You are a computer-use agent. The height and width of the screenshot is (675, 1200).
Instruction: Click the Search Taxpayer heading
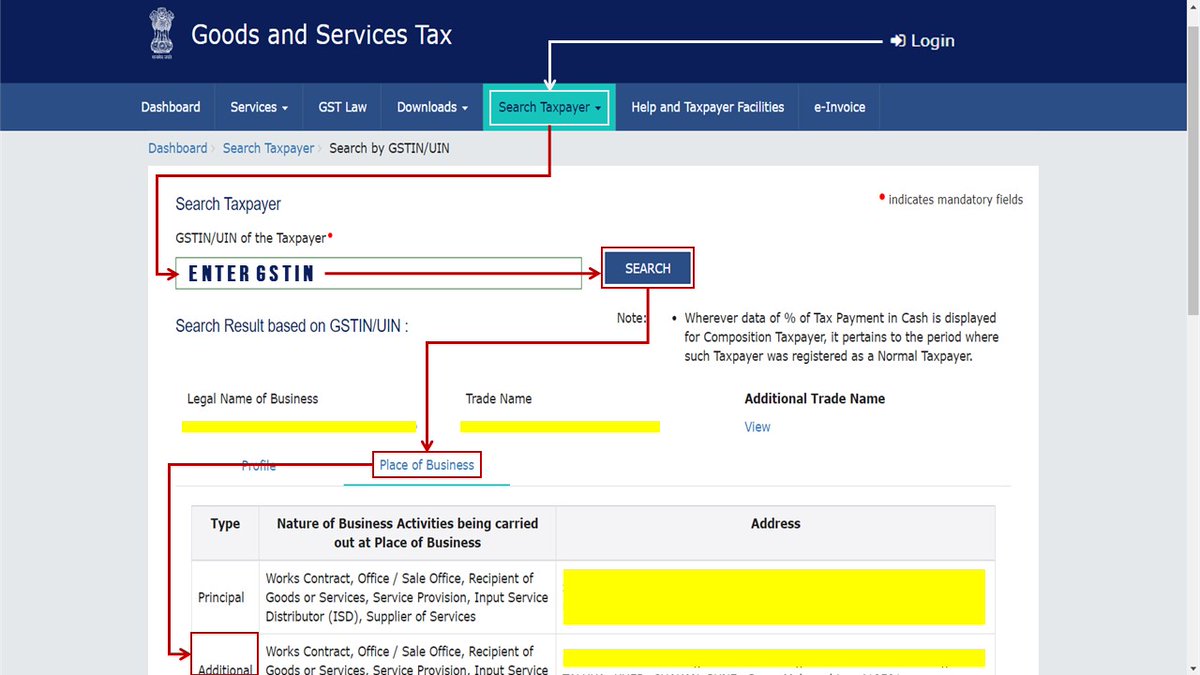coord(228,204)
